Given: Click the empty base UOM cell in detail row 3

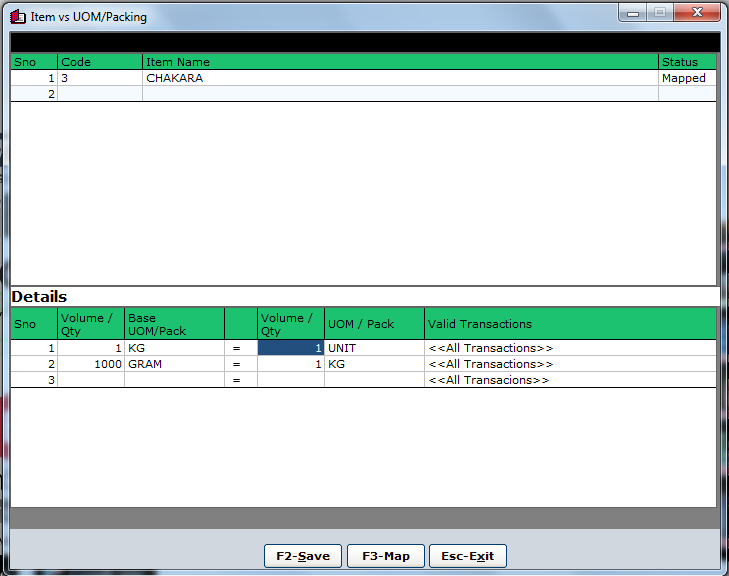Looking at the screenshot, I should point(174,380).
